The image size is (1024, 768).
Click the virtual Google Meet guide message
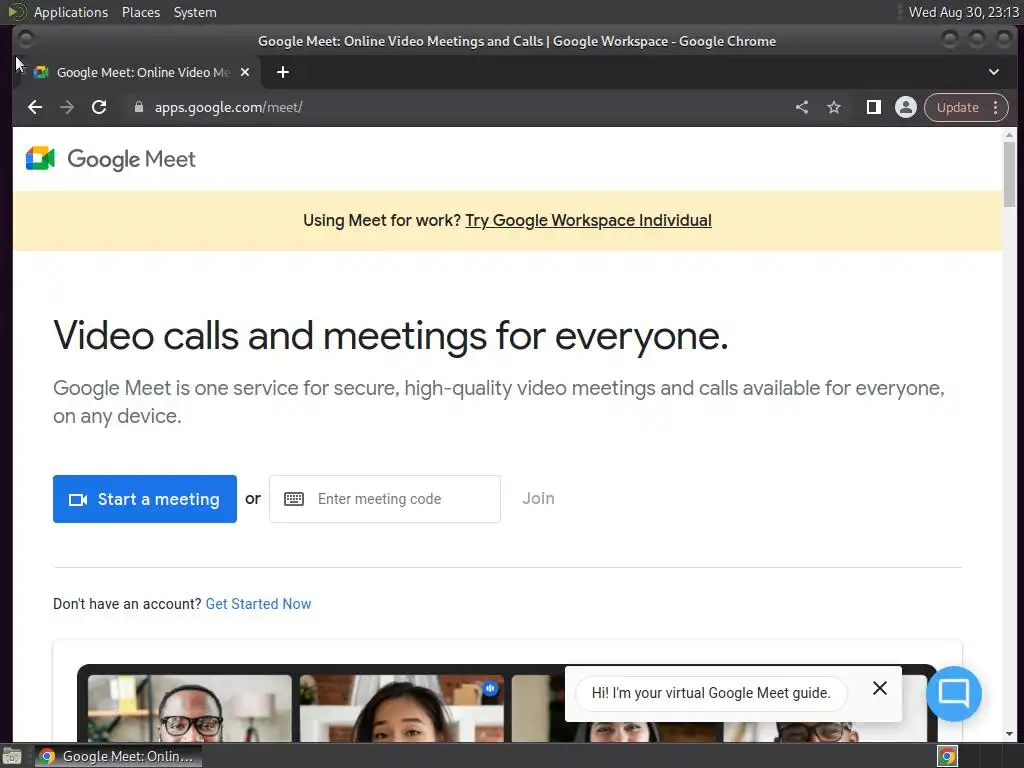711,693
